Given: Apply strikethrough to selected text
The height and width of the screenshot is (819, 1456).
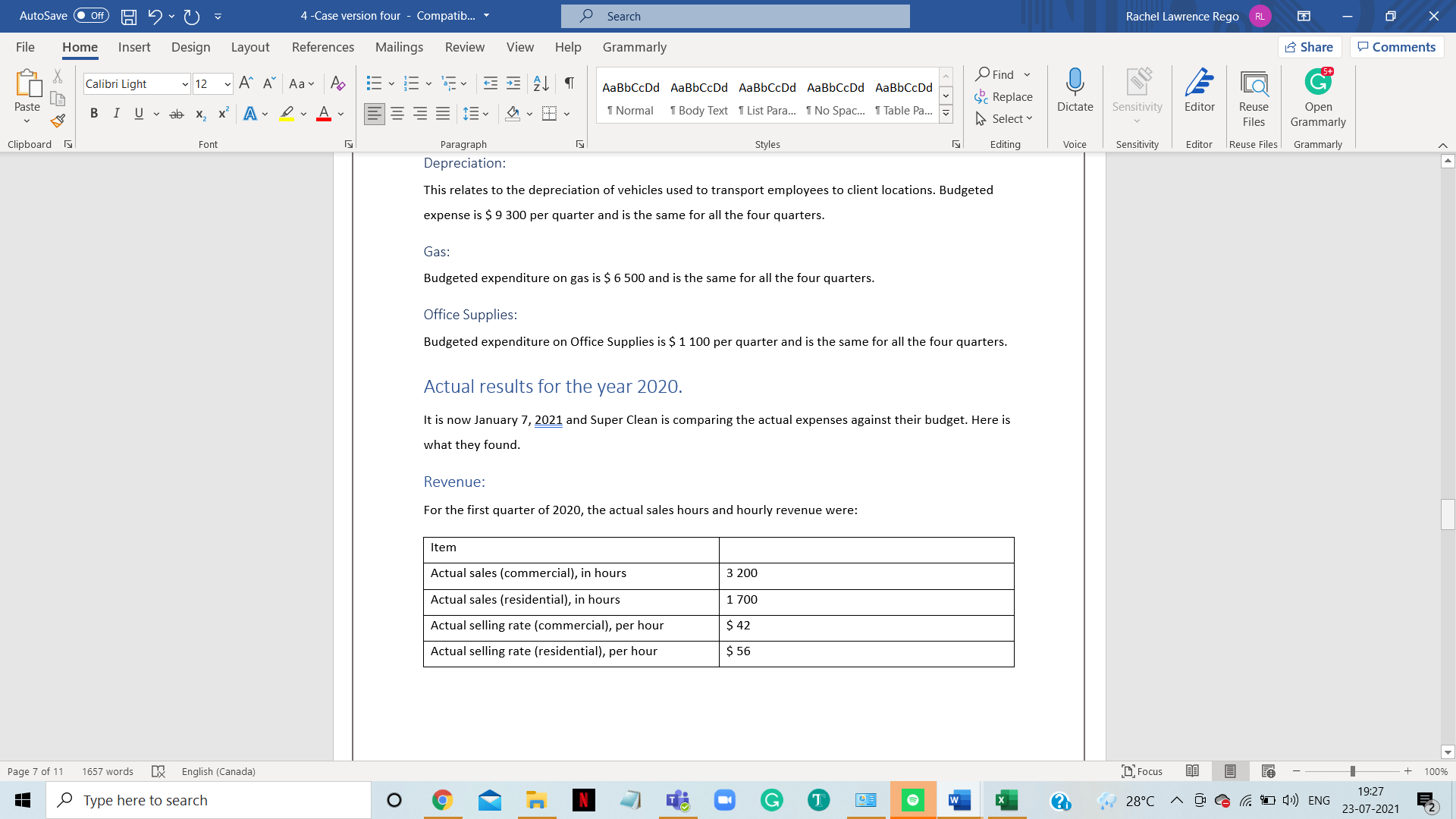Looking at the screenshot, I should [177, 113].
